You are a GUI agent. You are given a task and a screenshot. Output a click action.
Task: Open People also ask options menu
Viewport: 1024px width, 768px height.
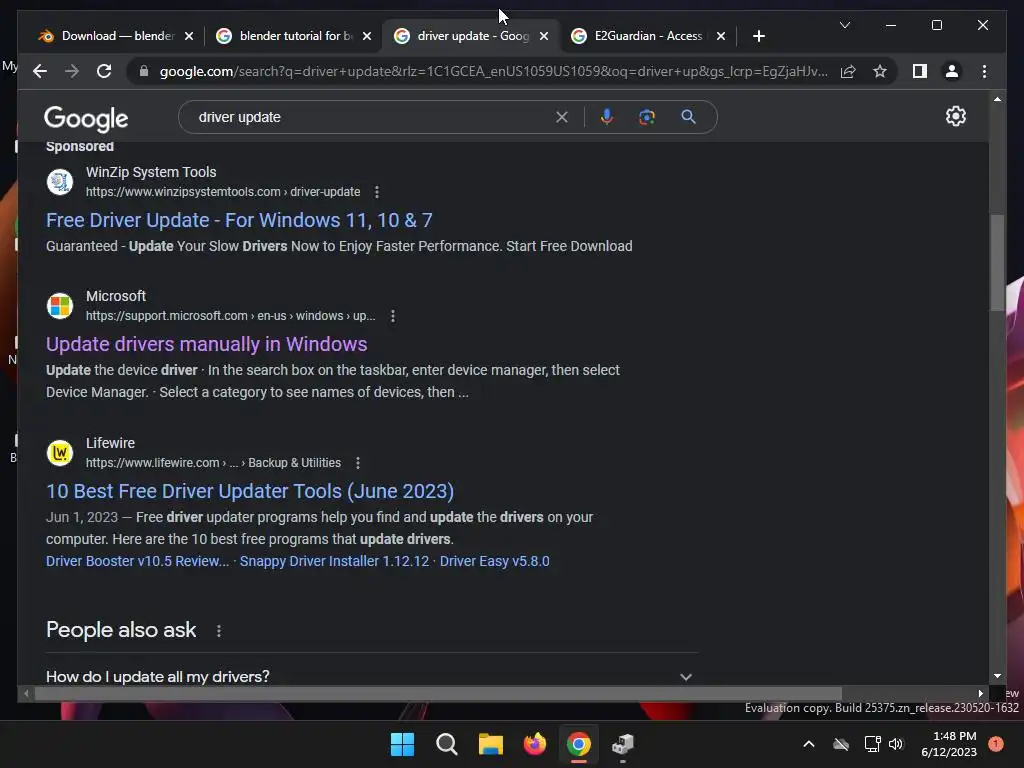(219, 631)
